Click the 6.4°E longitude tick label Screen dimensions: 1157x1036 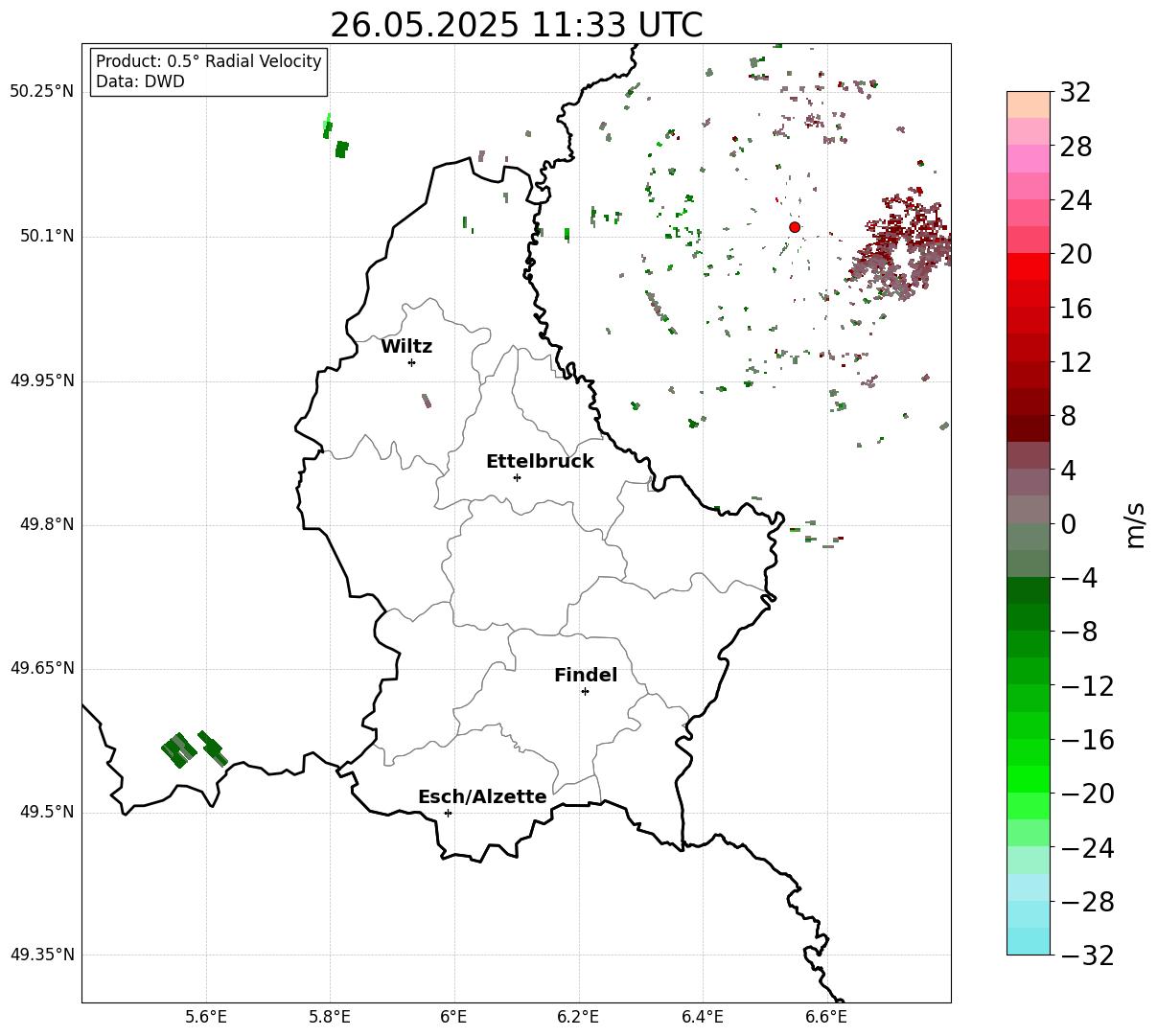[x=703, y=1017]
